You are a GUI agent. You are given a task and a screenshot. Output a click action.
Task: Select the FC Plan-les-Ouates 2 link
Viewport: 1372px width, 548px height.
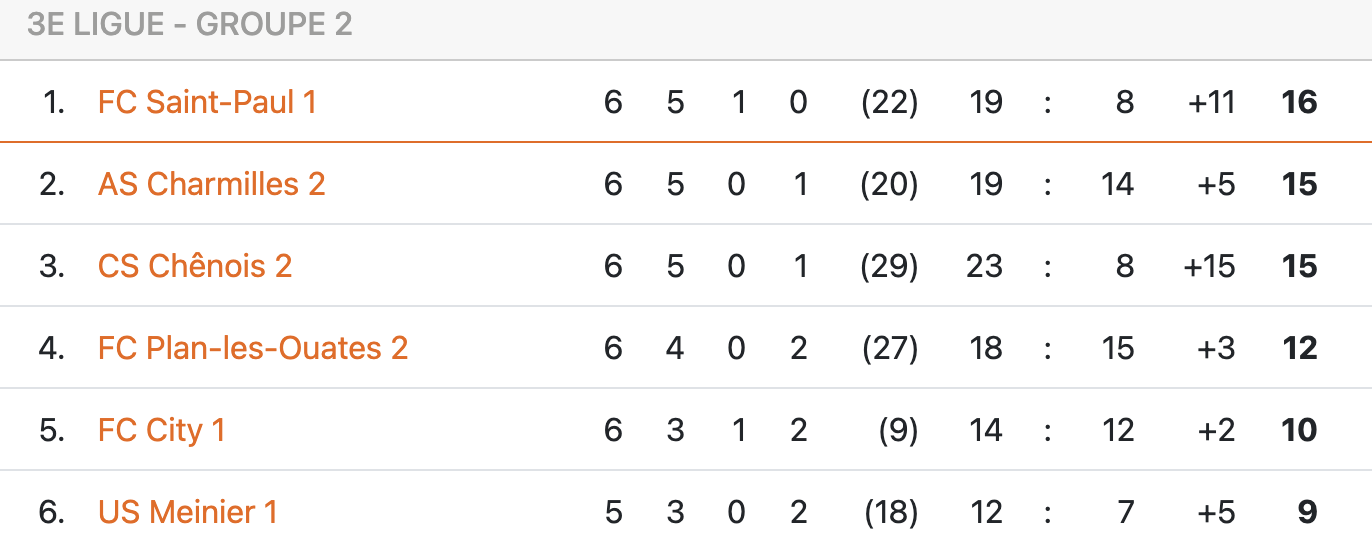(253, 348)
